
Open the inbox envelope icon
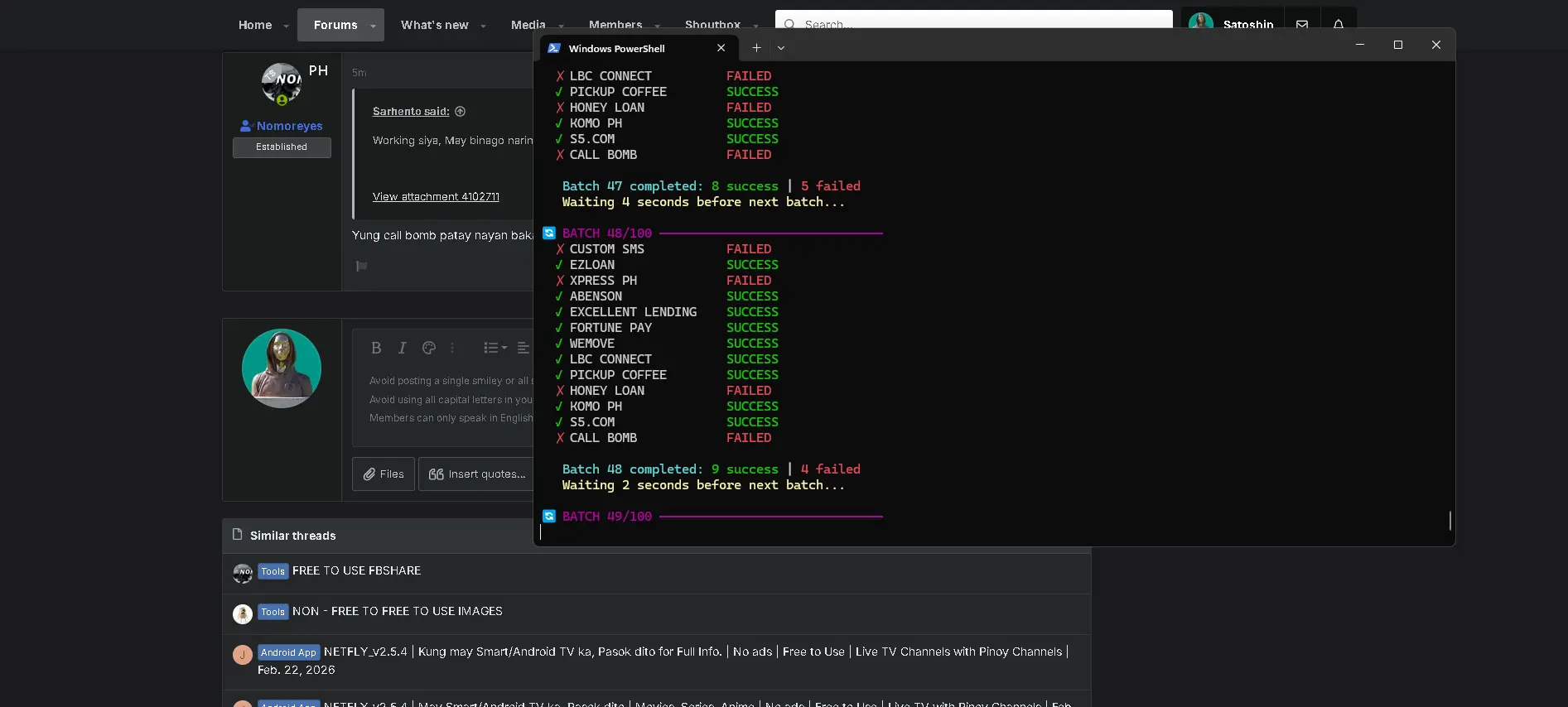[x=1302, y=25]
